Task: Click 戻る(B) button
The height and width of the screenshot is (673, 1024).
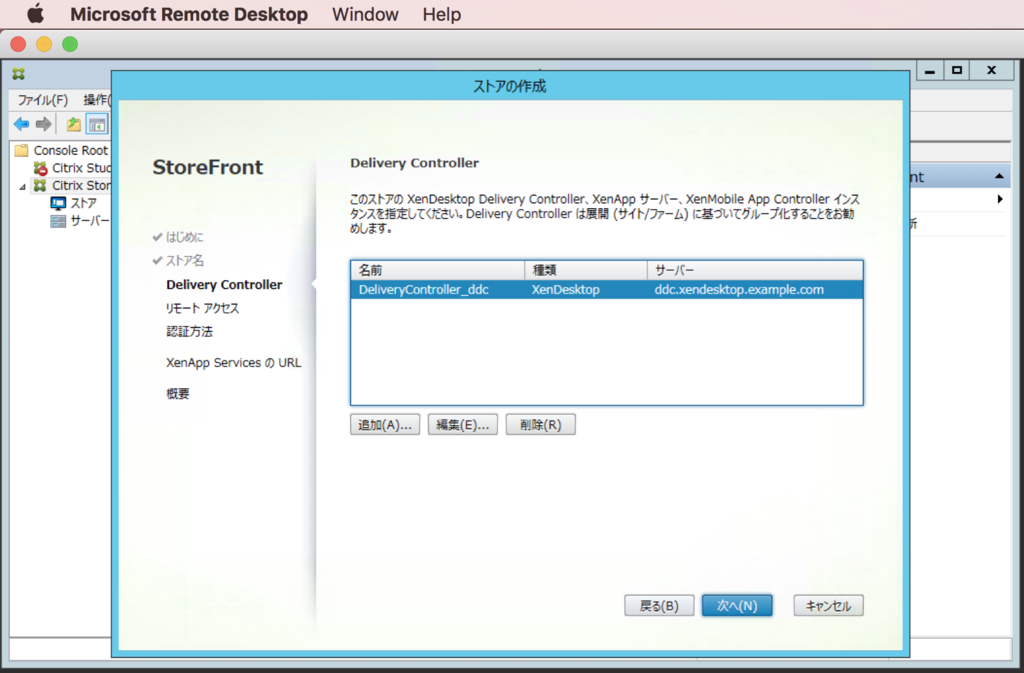Action: pyautogui.click(x=659, y=605)
